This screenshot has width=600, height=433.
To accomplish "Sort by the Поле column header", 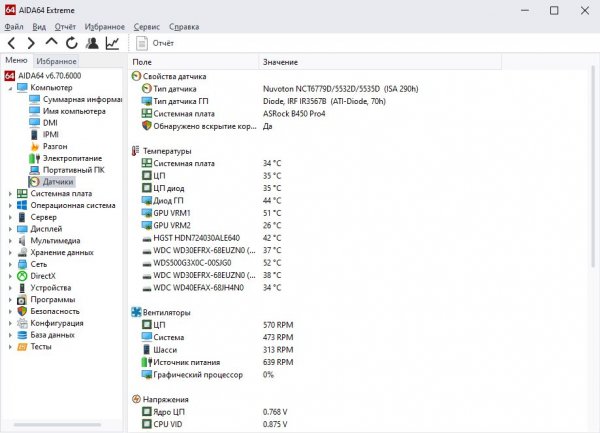I will [193, 62].
